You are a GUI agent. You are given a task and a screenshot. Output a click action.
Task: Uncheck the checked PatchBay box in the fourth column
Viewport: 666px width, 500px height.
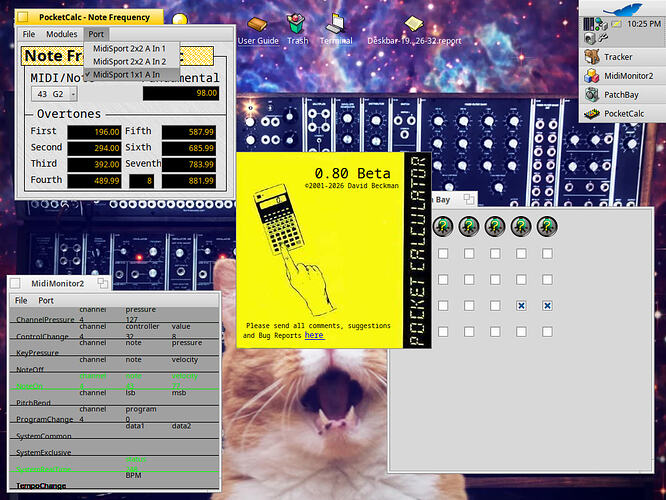click(x=521, y=305)
